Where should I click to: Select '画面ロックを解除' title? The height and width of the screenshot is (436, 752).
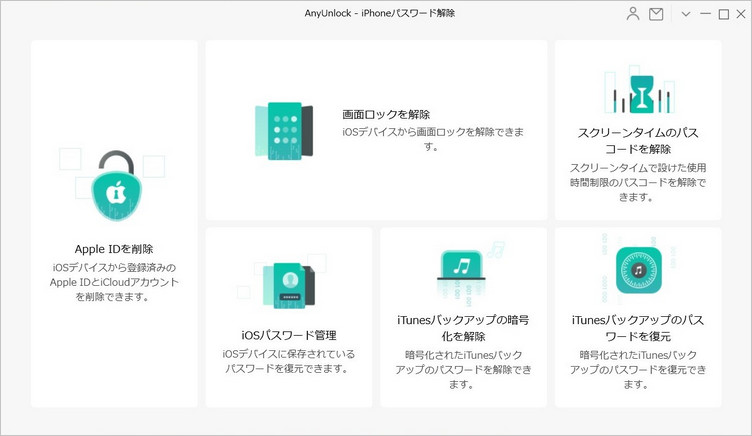click(386, 114)
